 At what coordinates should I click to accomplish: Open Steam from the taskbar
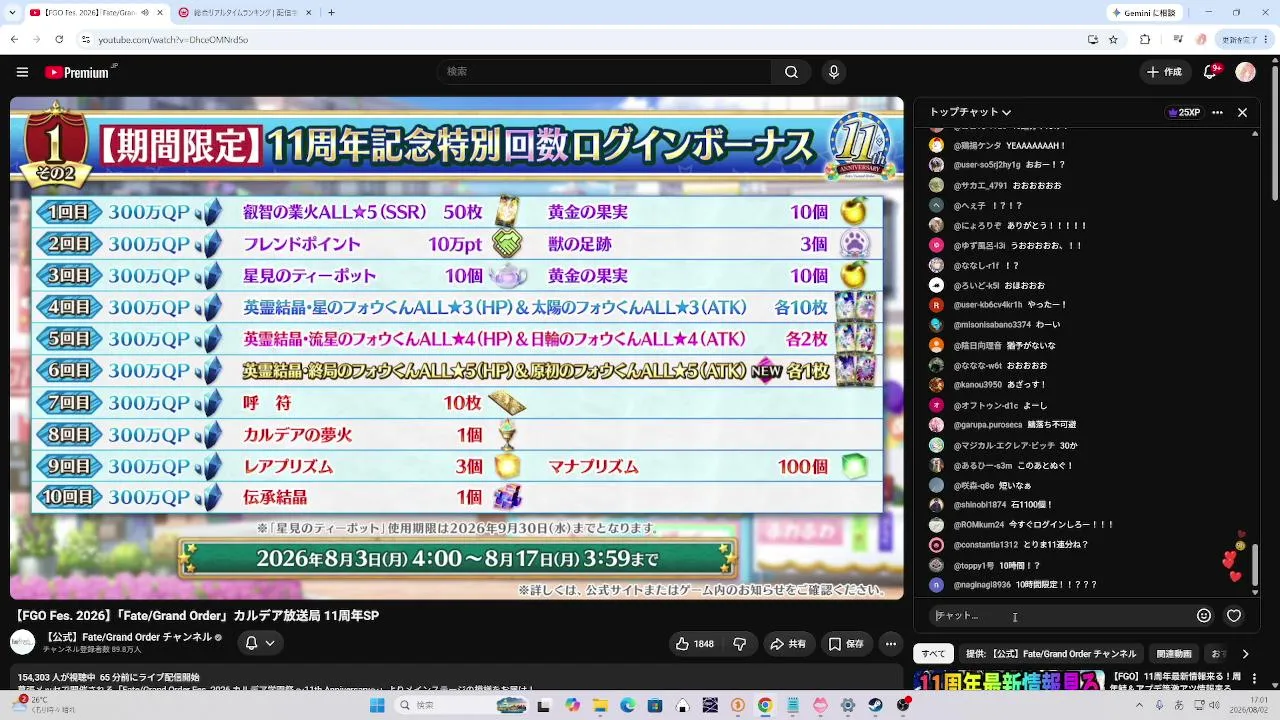coord(876,705)
